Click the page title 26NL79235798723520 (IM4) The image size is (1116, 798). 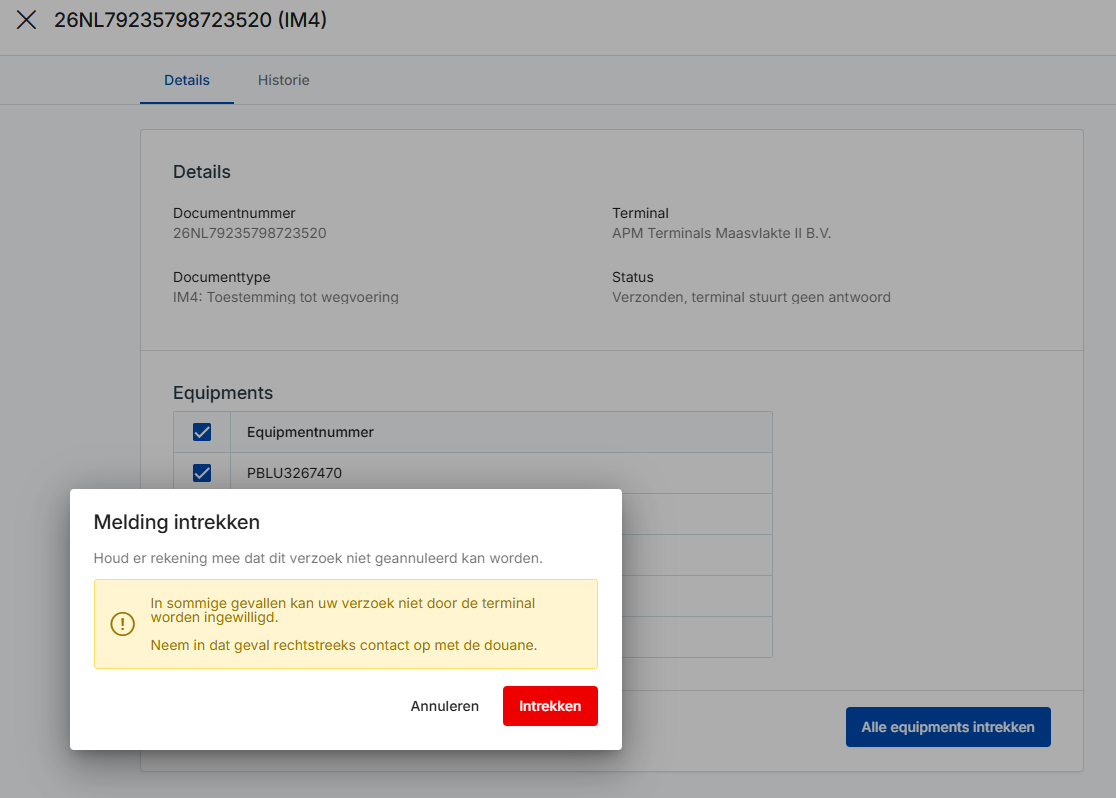coord(191,20)
